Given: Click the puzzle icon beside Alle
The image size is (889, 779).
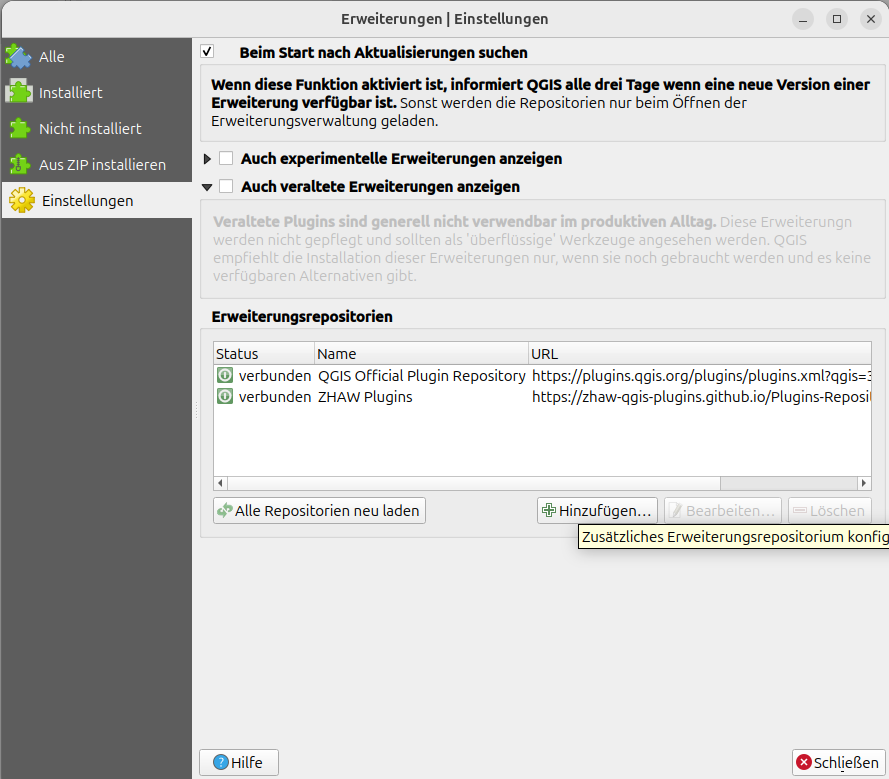Looking at the screenshot, I should coord(19,56).
